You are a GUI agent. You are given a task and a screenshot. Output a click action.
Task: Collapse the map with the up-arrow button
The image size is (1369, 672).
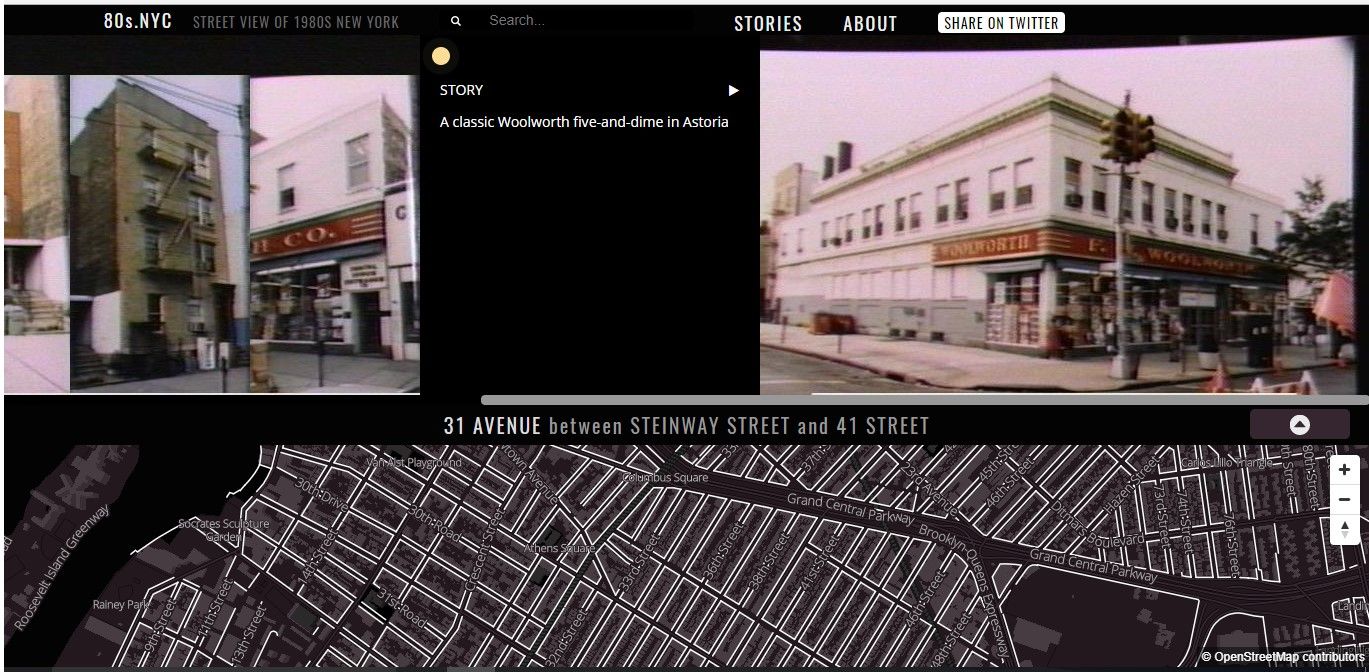pos(1299,424)
